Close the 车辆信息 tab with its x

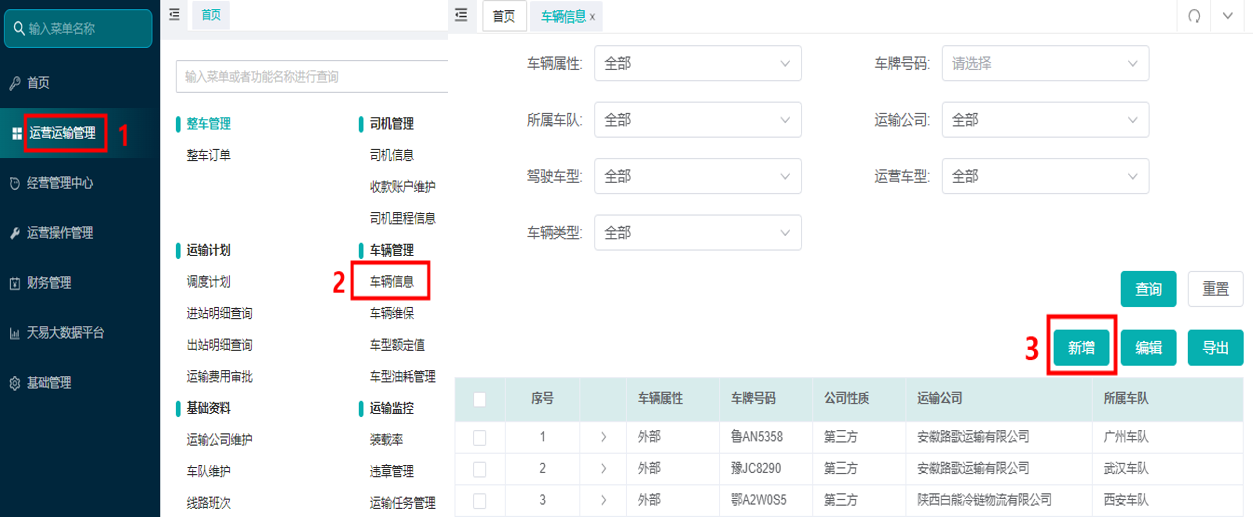593,17
